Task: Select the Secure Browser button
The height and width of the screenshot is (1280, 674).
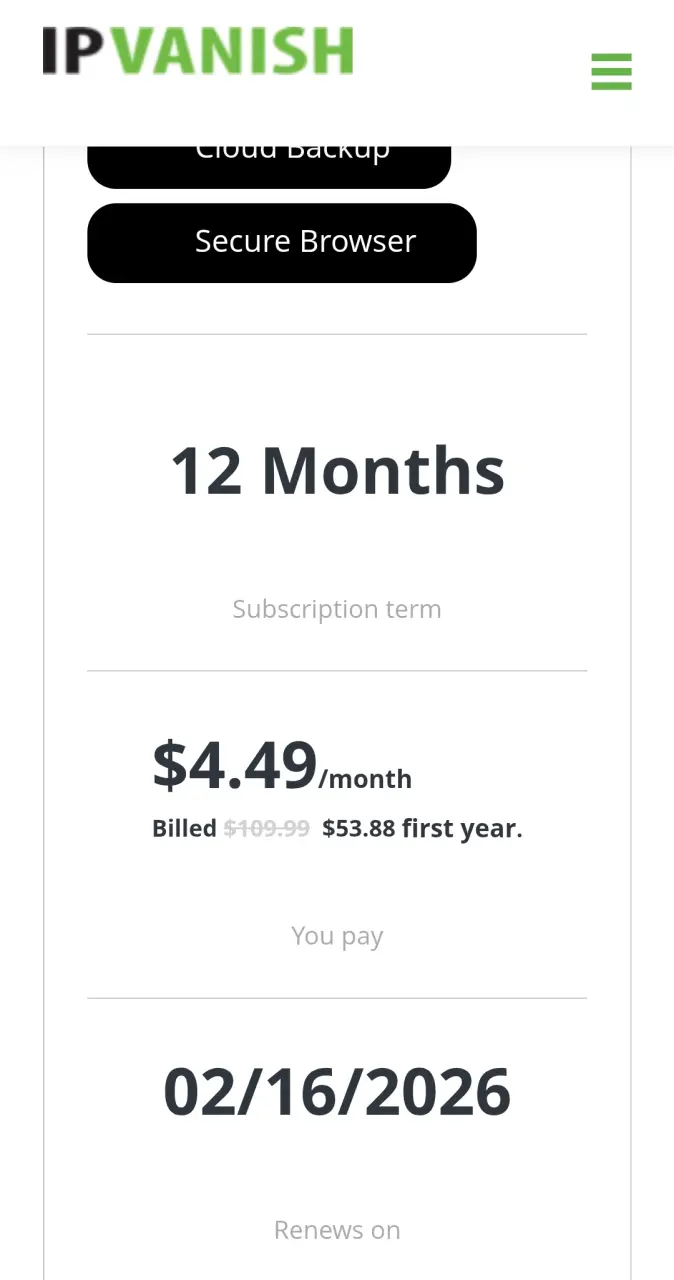Action: click(x=282, y=243)
